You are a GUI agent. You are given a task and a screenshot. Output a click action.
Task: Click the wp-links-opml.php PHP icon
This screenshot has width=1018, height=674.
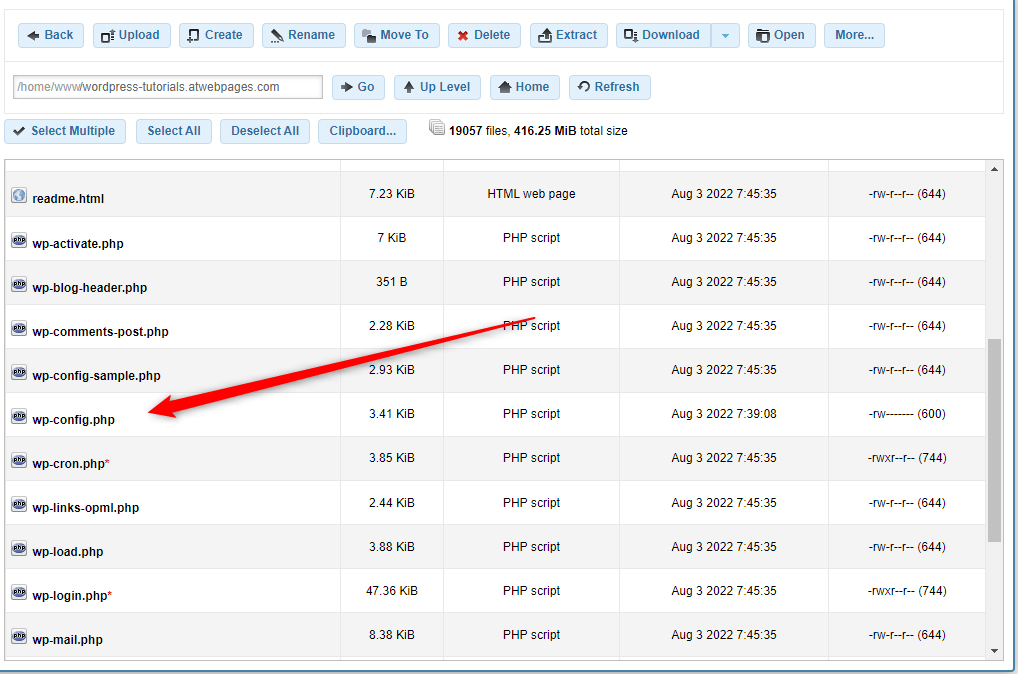tap(19, 505)
